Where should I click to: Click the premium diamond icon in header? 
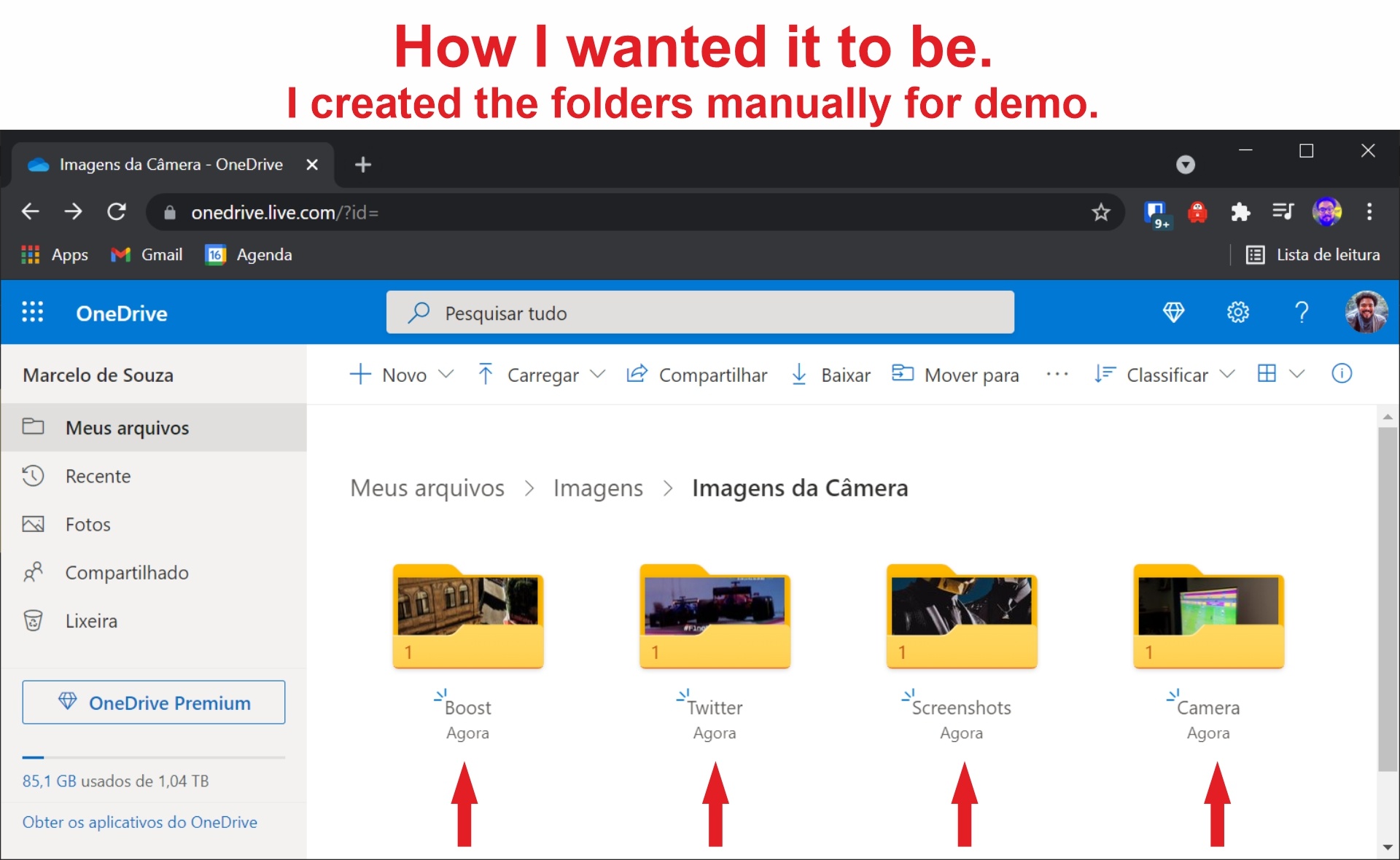pos(1173,313)
